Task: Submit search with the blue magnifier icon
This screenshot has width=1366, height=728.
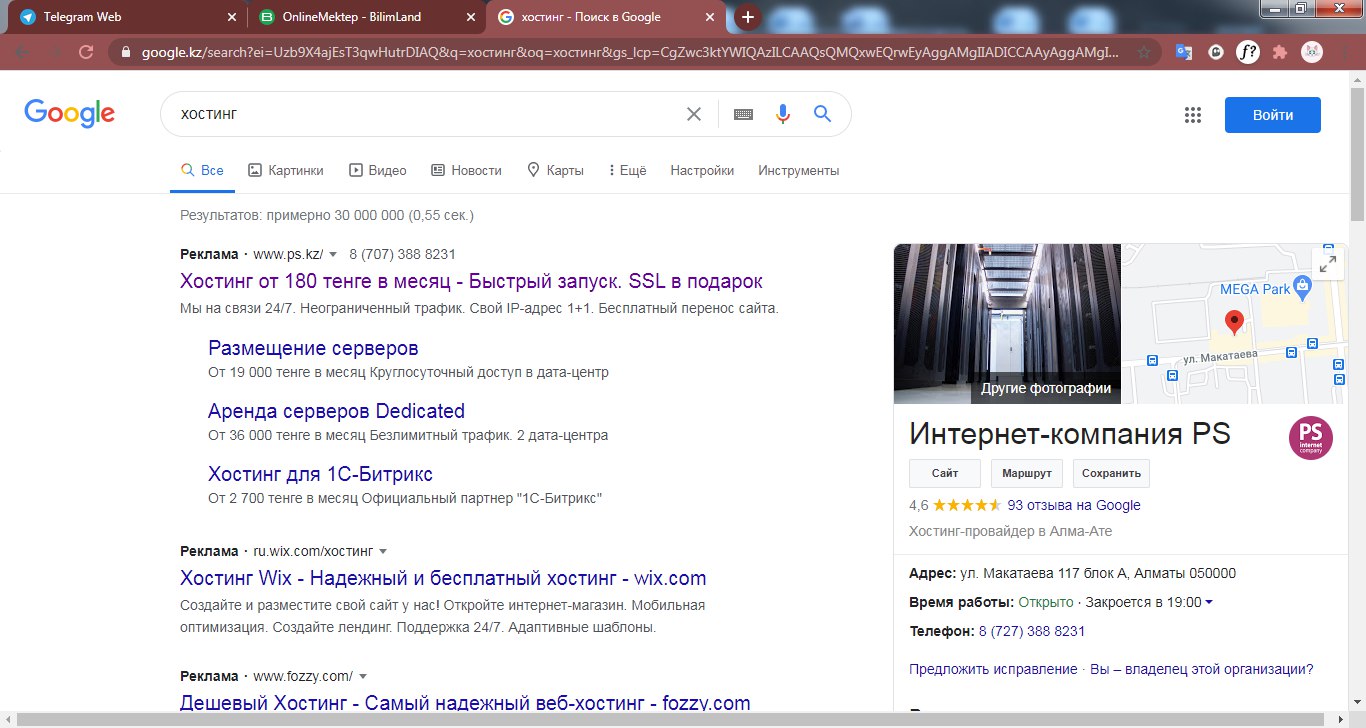Action: (822, 114)
